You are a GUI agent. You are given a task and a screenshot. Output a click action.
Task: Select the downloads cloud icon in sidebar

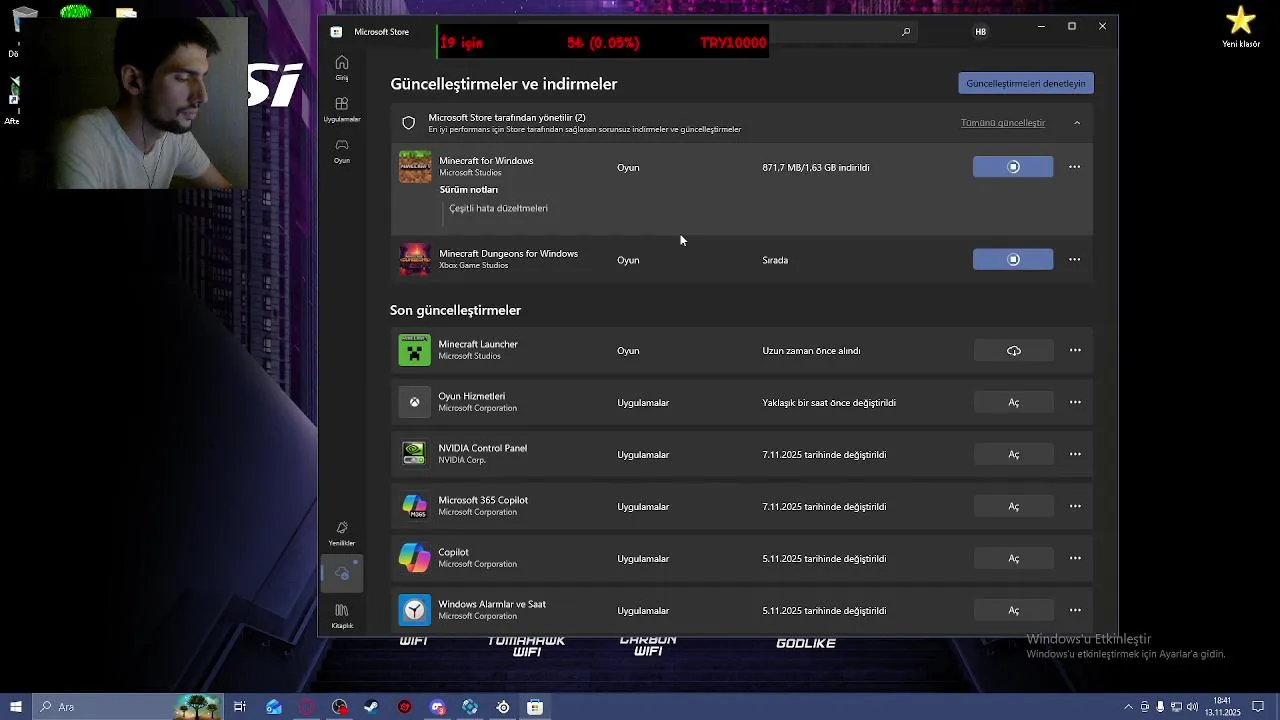tap(342, 574)
